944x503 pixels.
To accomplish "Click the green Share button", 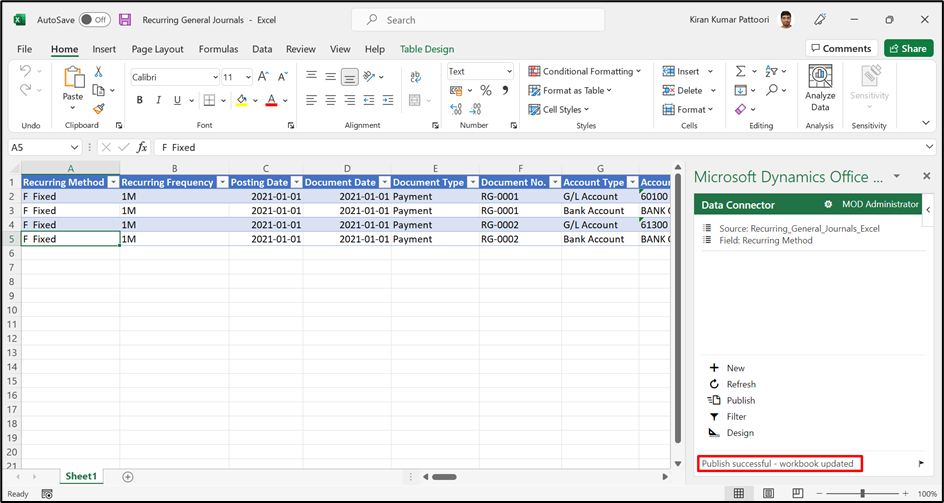I will [908, 48].
